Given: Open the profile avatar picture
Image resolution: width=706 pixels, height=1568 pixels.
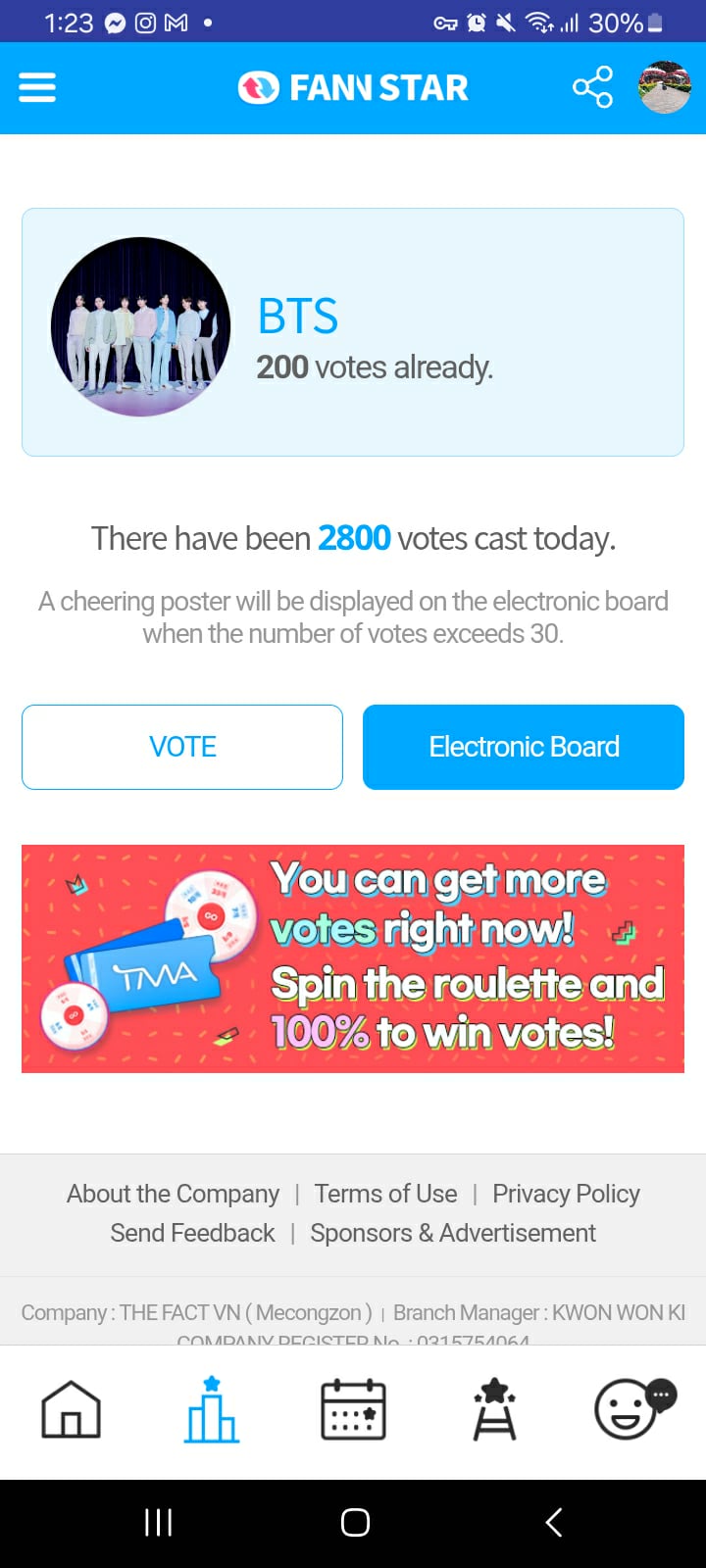Looking at the screenshot, I should pos(665,88).
